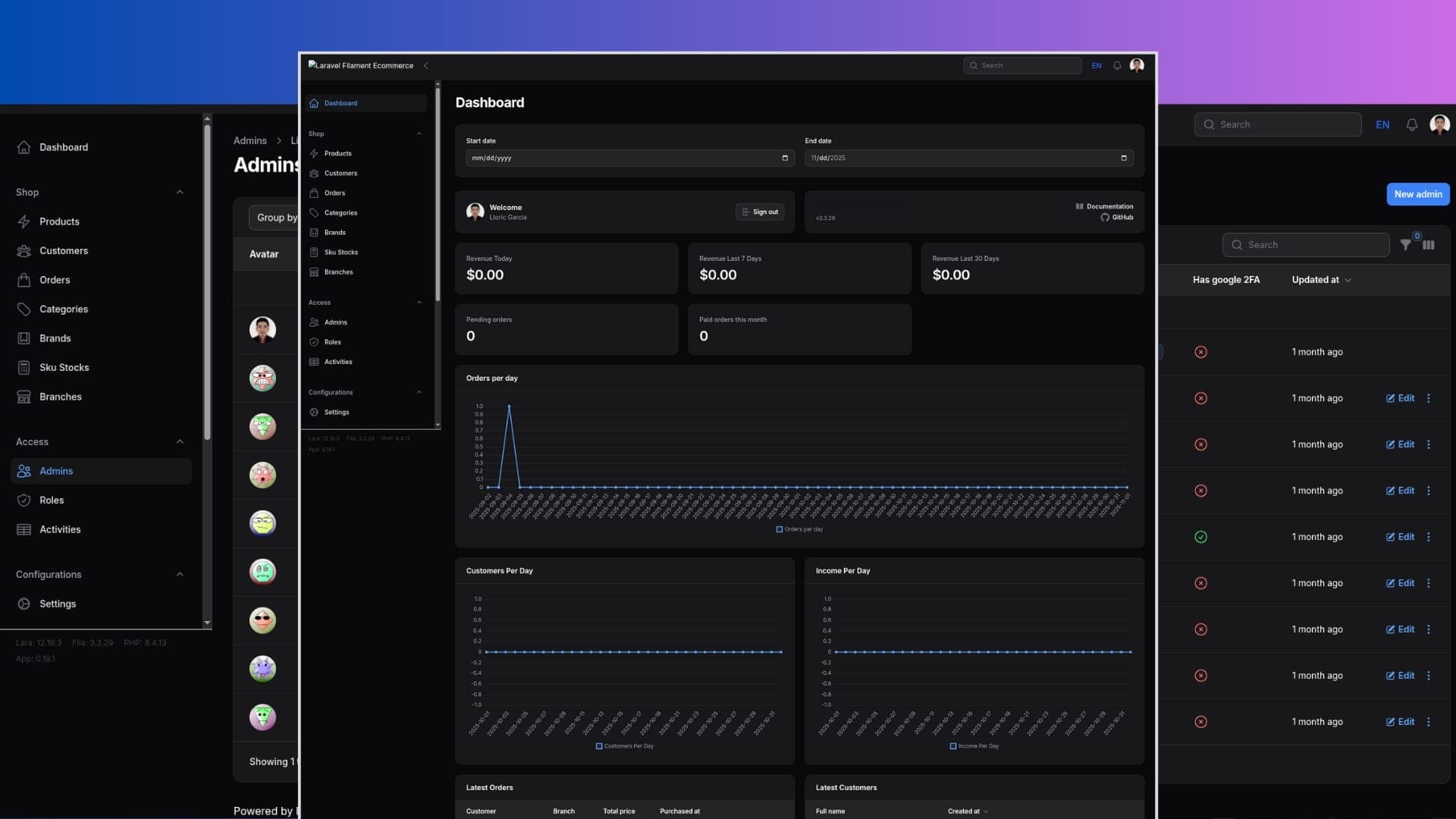Collapse sidebar with the left chevron icon
The width and height of the screenshot is (1456, 819).
tap(426, 66)
